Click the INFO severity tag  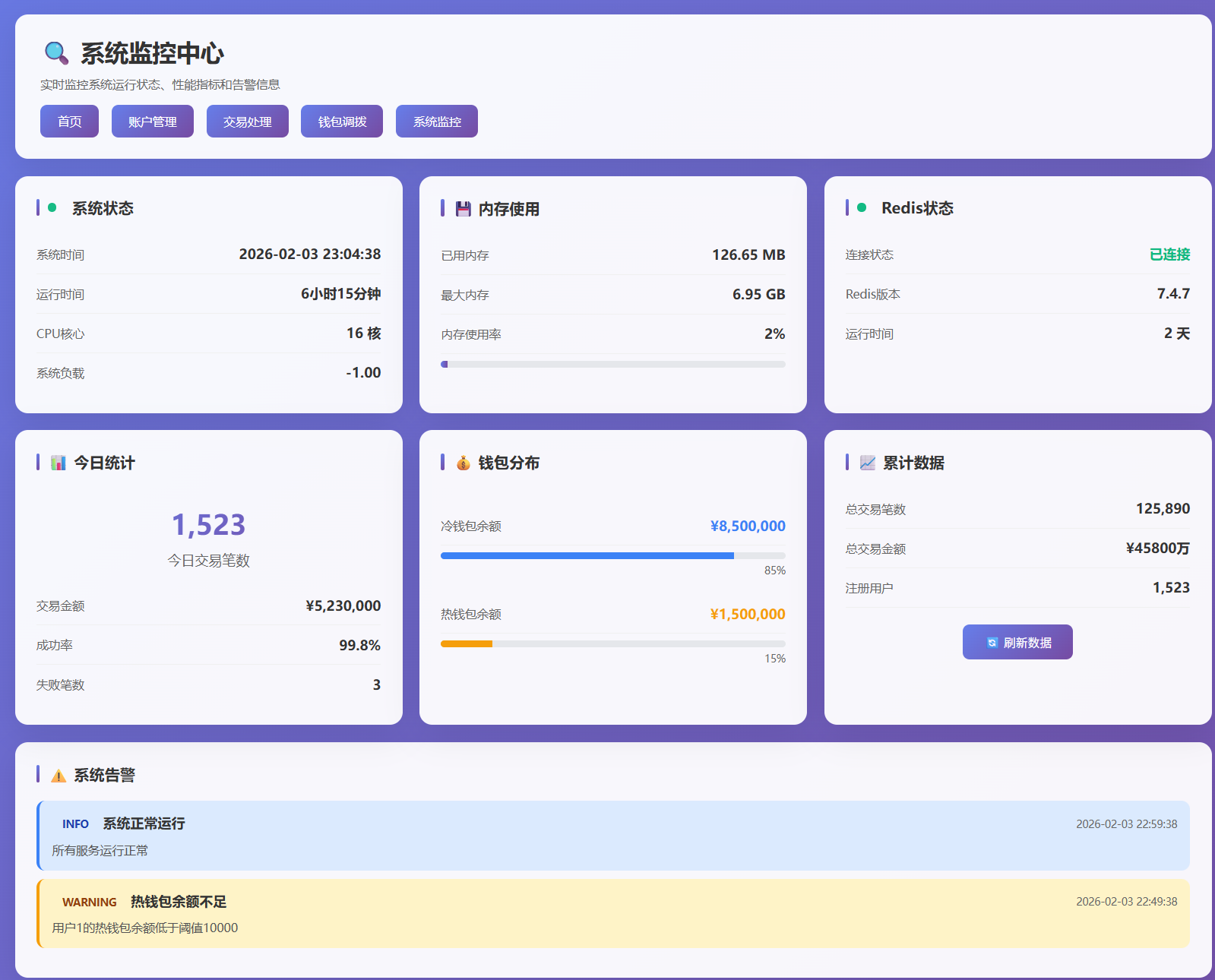[75, 824]
